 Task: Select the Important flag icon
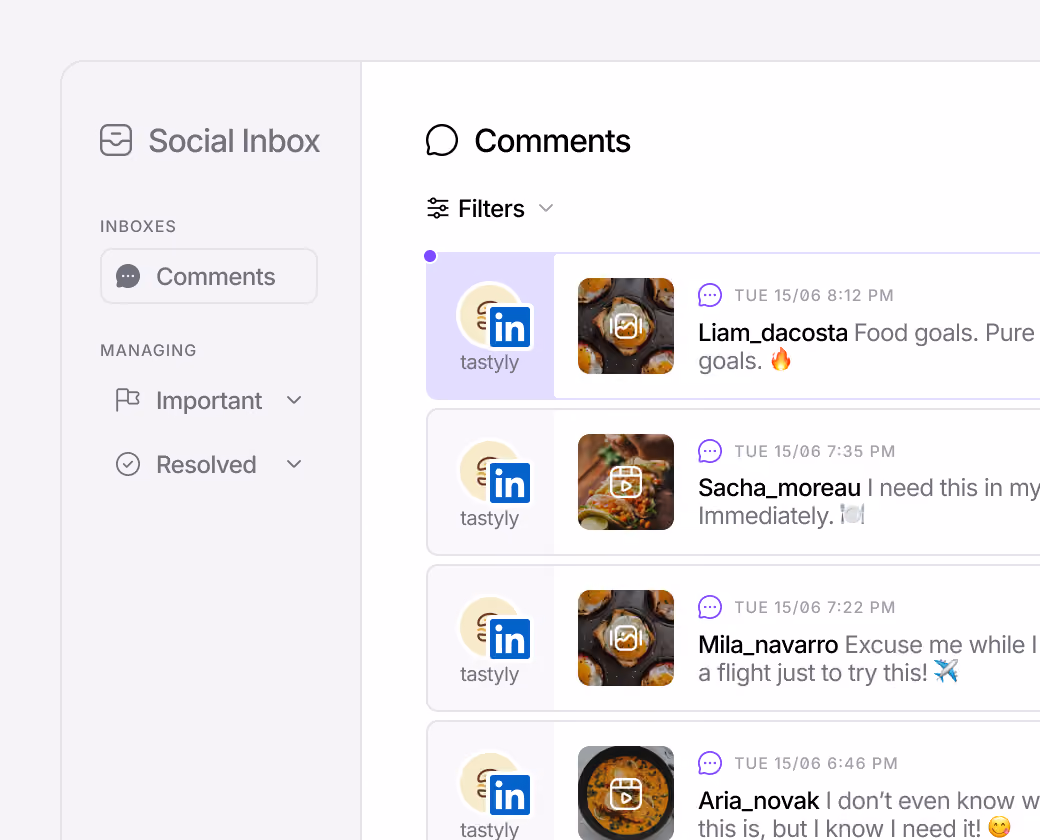[x=127, y=400]
